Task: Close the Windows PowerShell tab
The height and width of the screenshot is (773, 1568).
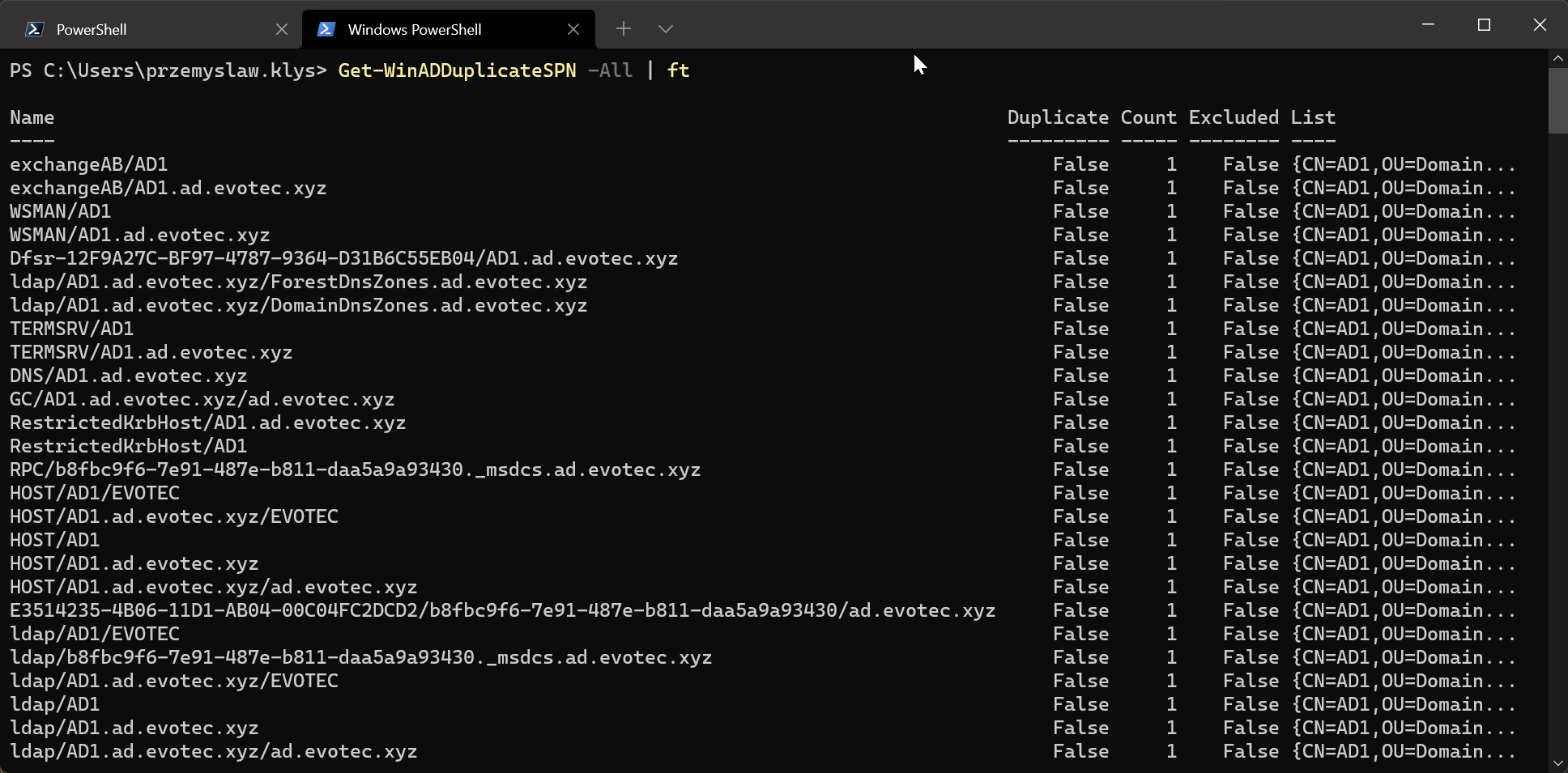Action: [x=573, y=29]
